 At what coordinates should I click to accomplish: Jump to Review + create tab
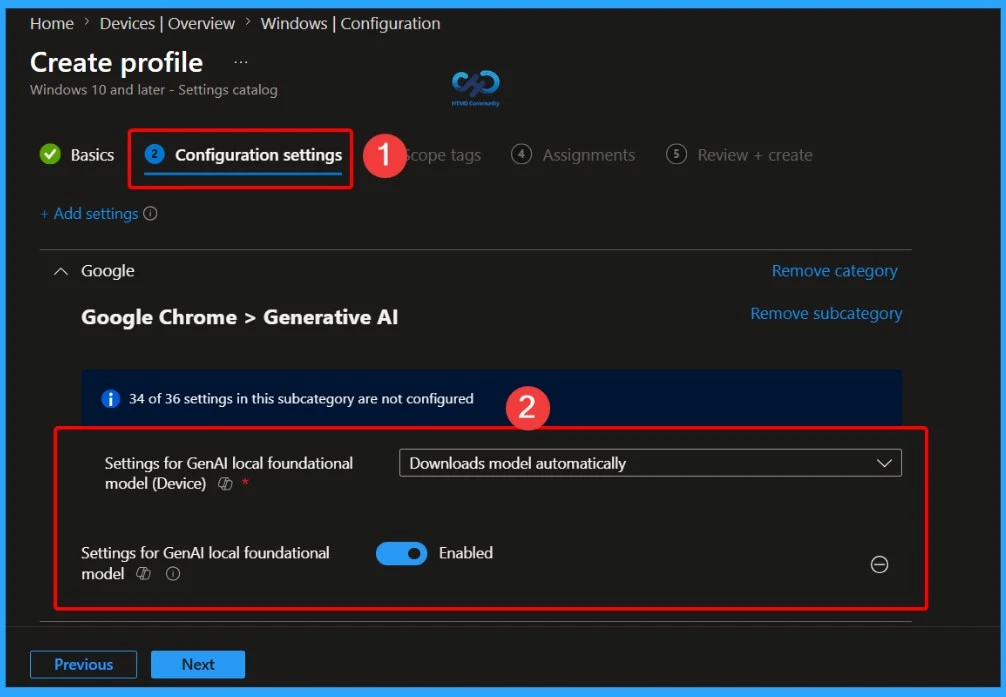point(739,155)
